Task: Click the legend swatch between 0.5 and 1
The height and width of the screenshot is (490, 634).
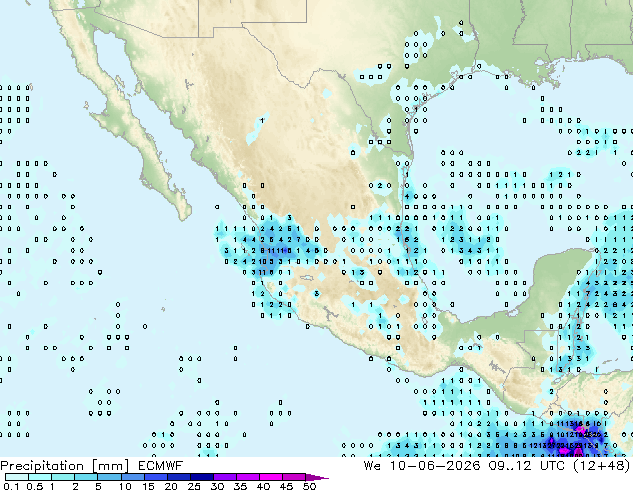Action: click(x=40, y=477)
